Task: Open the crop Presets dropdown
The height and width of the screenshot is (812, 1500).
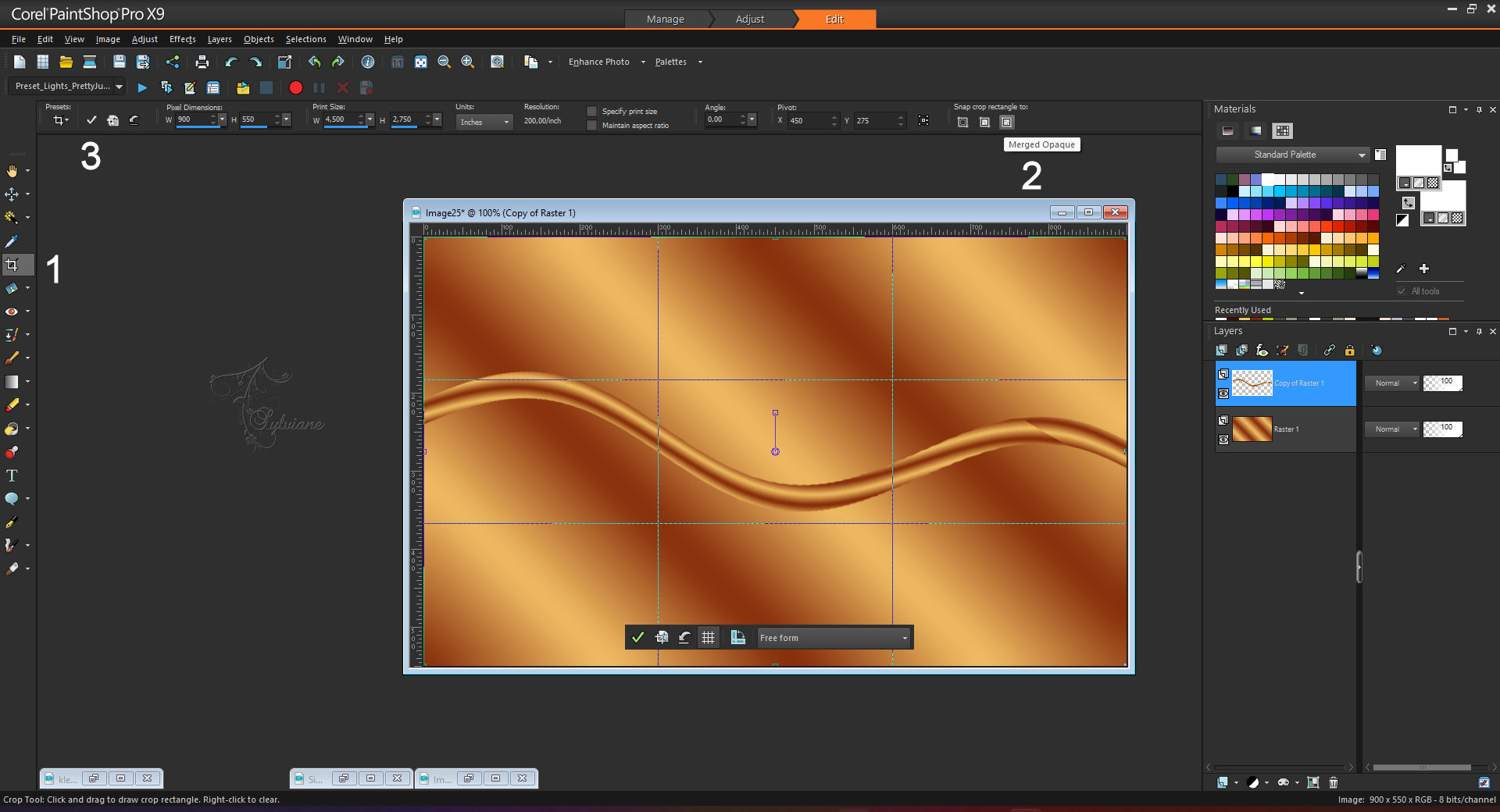Action: pos(60,120)
